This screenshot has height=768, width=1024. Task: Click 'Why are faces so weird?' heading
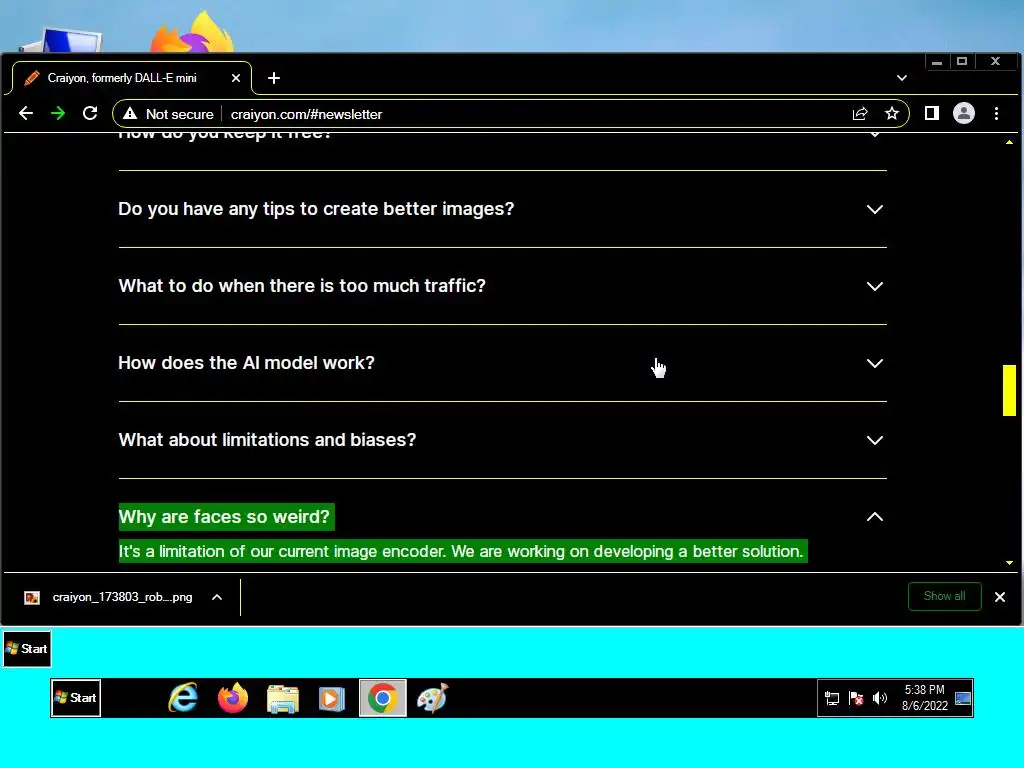pyautogui.click(x=224, y=517)
